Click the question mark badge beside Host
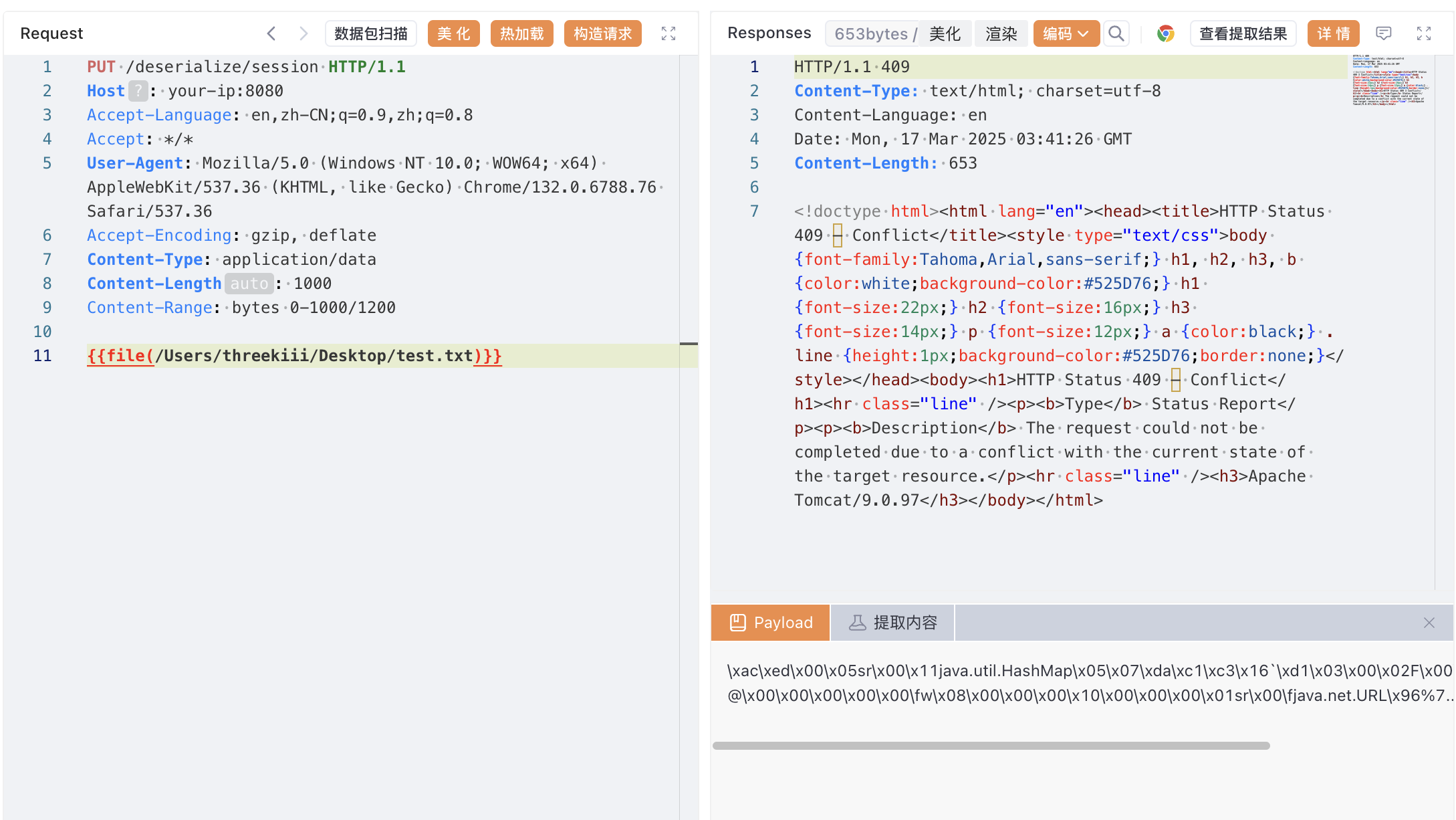The width and height of the screenshot is (1456, 820). [138, 91]
